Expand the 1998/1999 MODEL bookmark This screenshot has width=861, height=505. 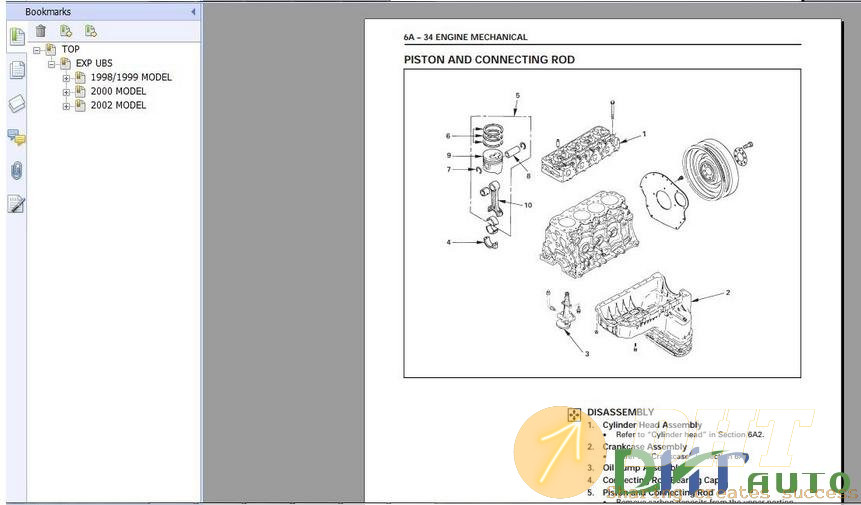(66, 78)
